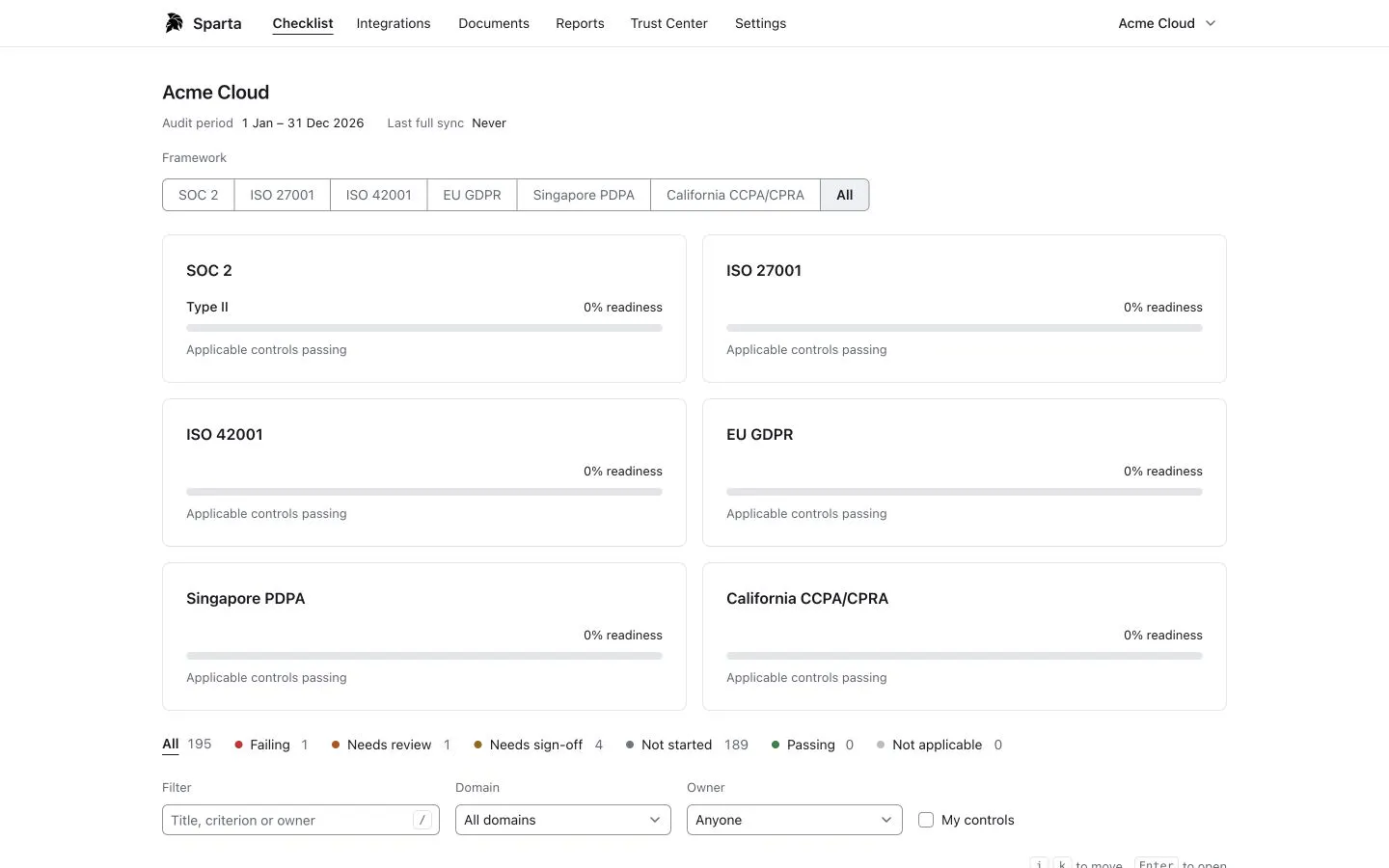This screenshot has height=868, width=1389.
Task: Open Settings from the top navigation
Action: 760,23
